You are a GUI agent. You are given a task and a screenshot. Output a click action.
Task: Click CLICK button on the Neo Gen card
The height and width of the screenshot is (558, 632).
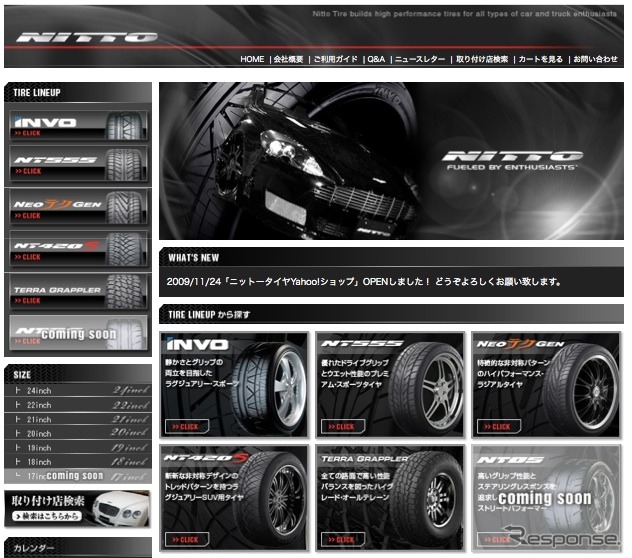tap(499, 427)
